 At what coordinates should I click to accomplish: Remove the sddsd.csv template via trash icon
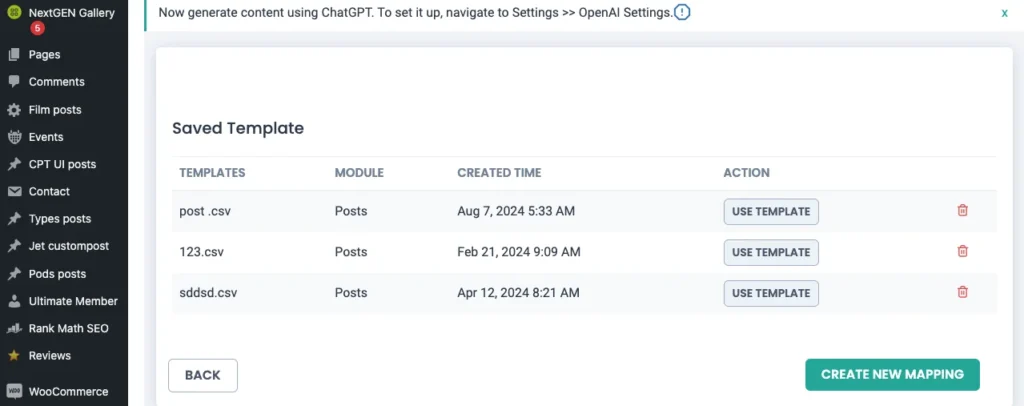coord(963,293)
